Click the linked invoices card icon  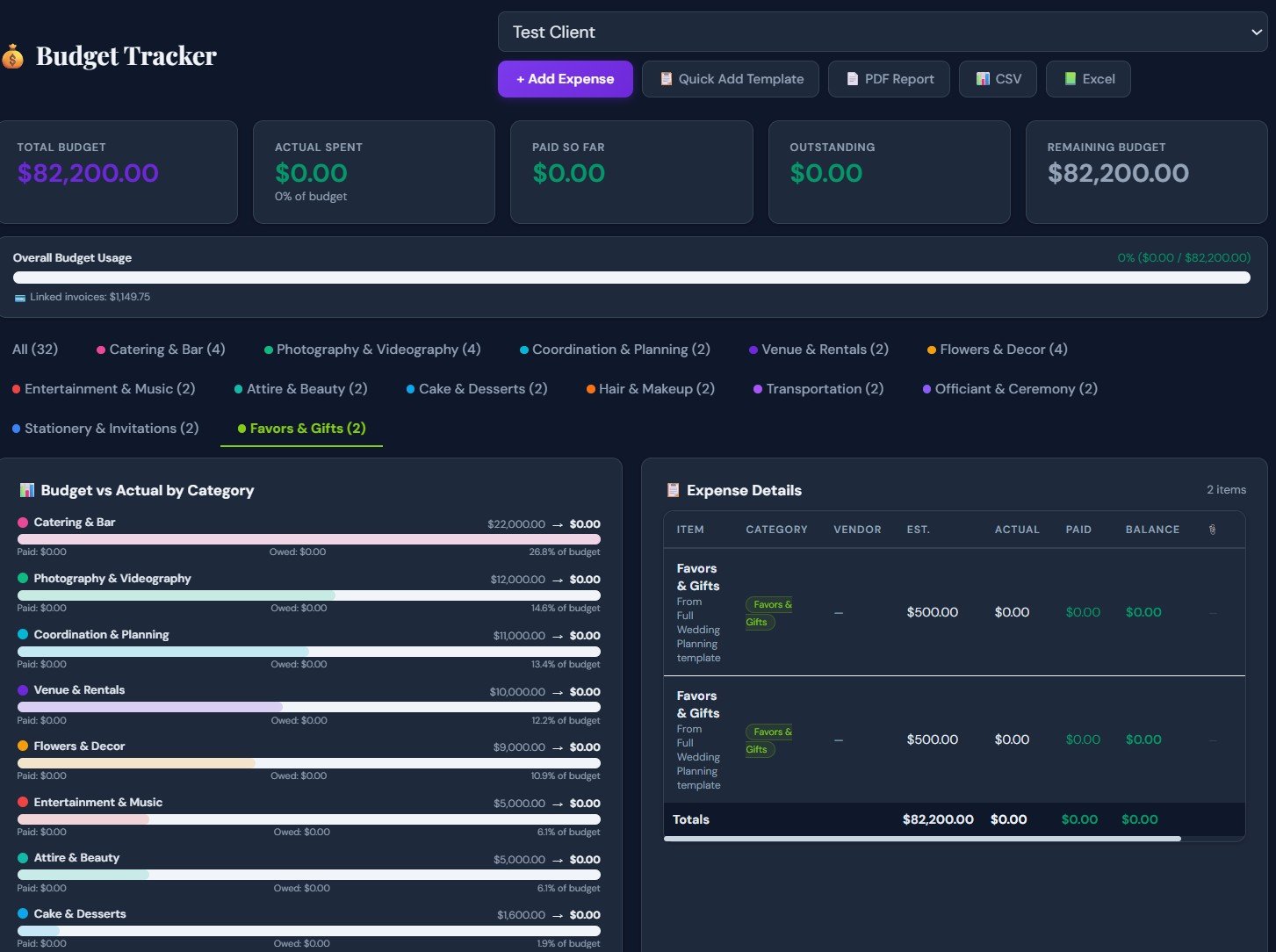(19, 297)
